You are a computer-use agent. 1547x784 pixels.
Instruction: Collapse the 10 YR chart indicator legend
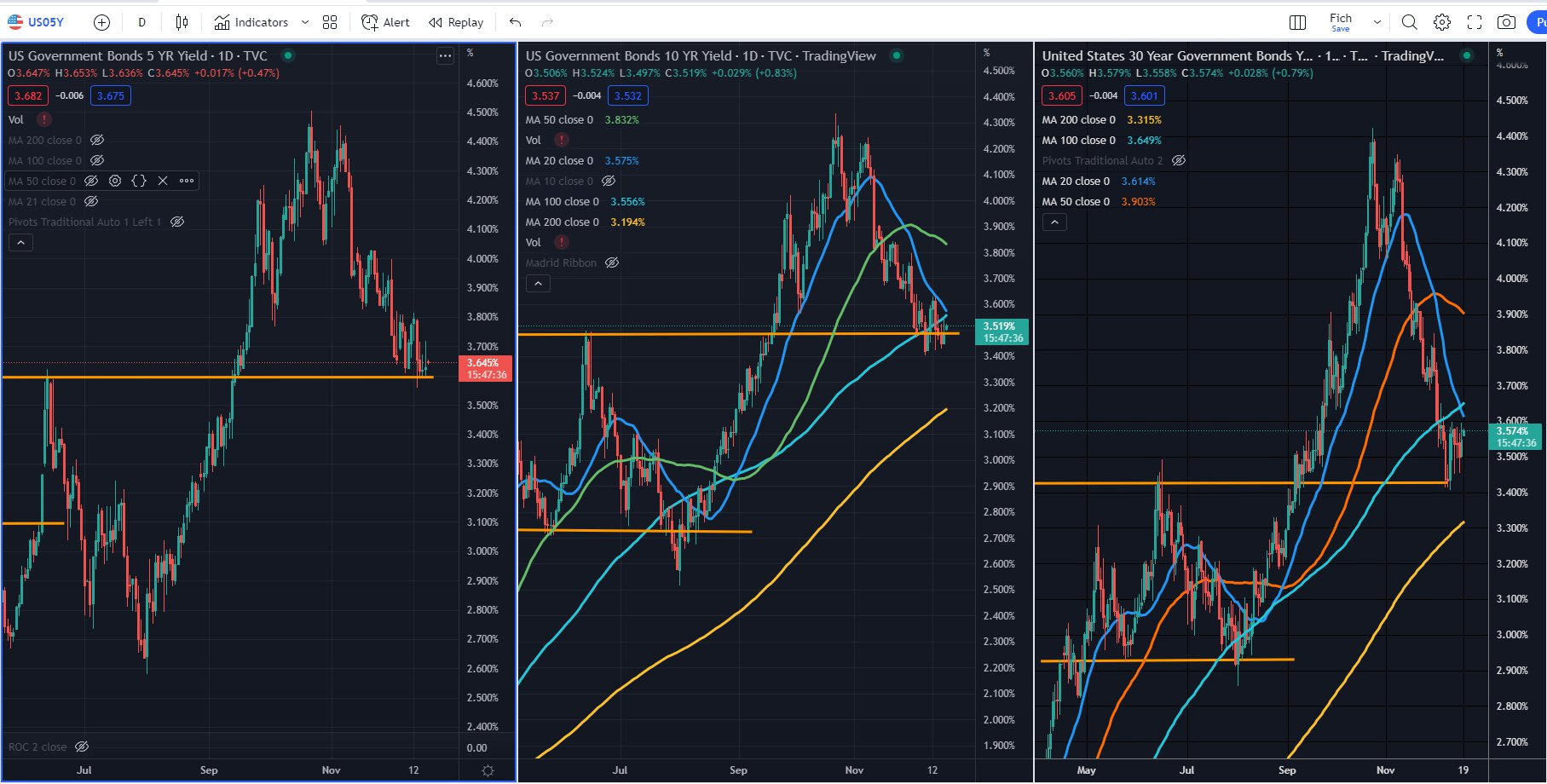coord(538,284)
